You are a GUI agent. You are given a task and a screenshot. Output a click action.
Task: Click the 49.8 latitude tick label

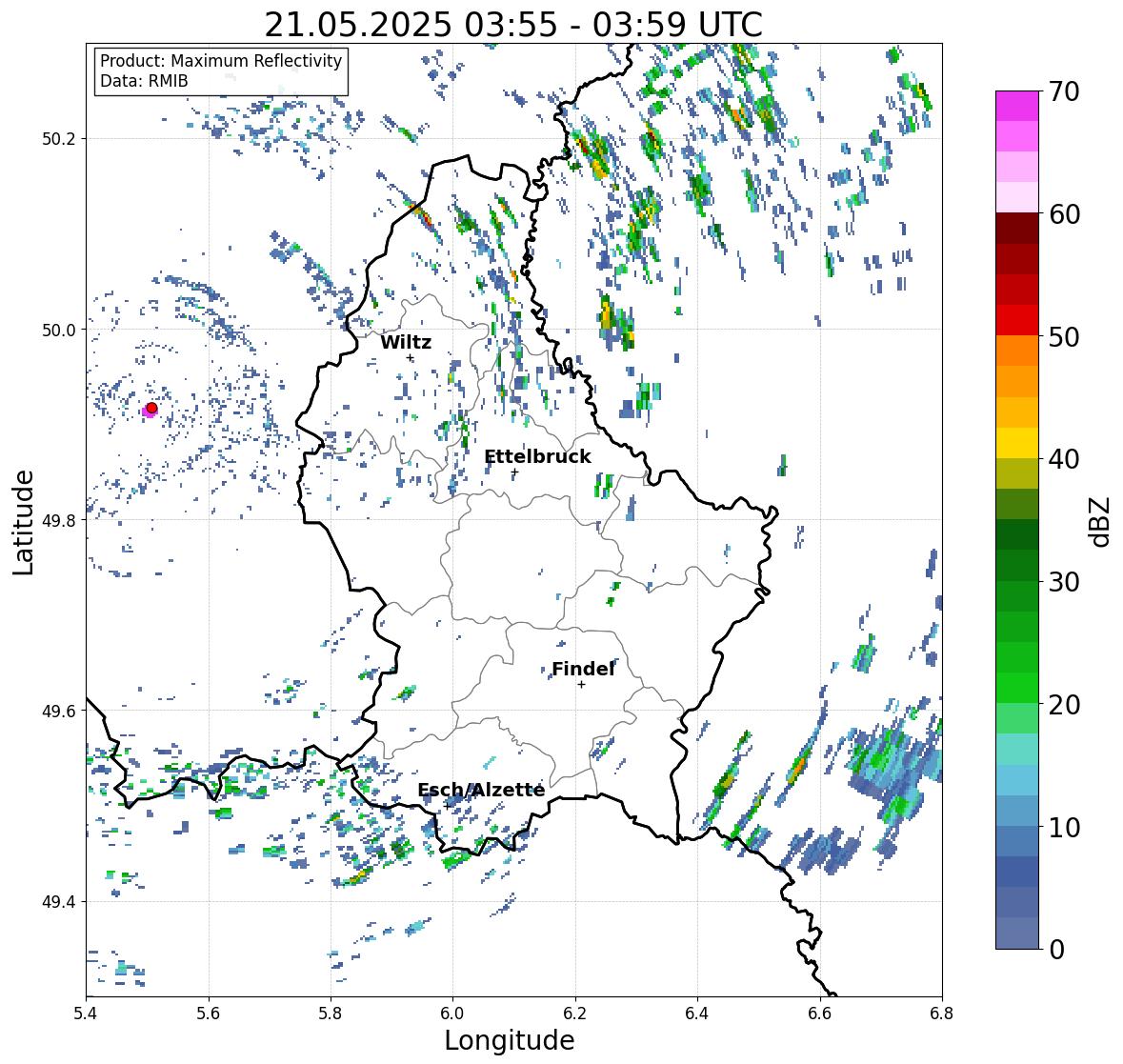pyautogui.click(x=59, y=520)
